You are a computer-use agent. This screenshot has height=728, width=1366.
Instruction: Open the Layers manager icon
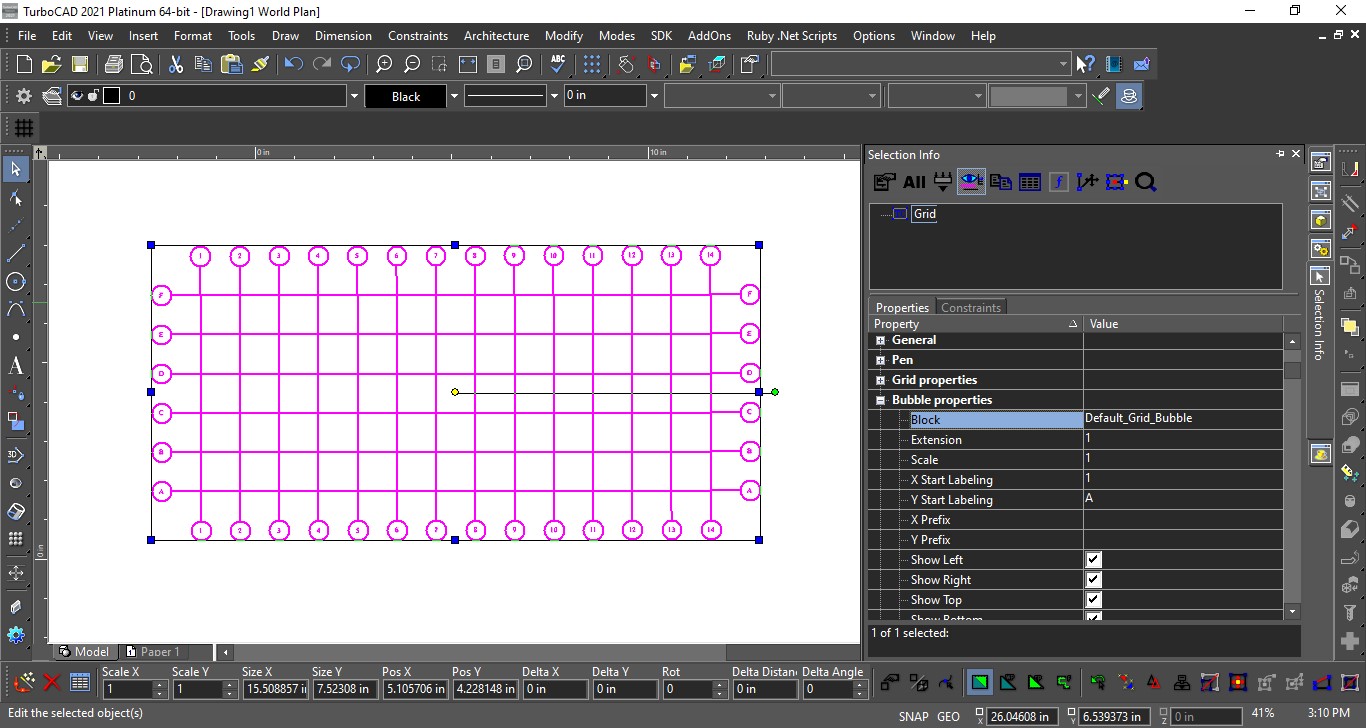53,96
